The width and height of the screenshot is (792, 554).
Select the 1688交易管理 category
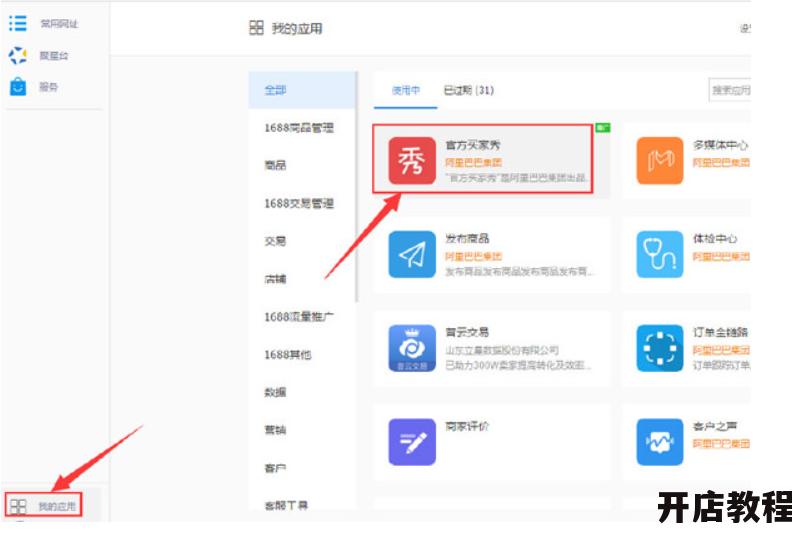299,204
